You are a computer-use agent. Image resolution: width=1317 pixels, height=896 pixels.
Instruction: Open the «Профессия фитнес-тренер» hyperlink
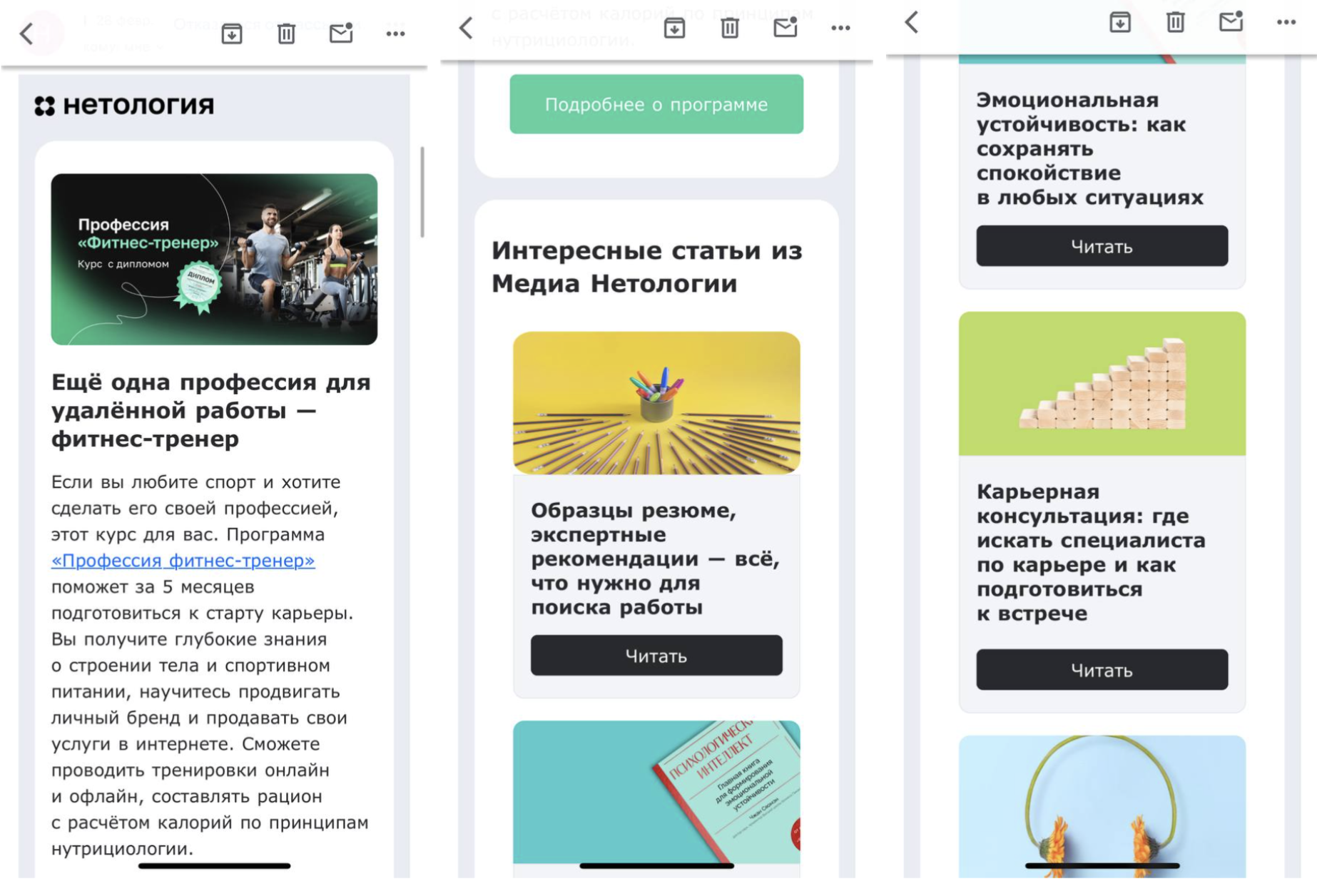click(183, 561)
